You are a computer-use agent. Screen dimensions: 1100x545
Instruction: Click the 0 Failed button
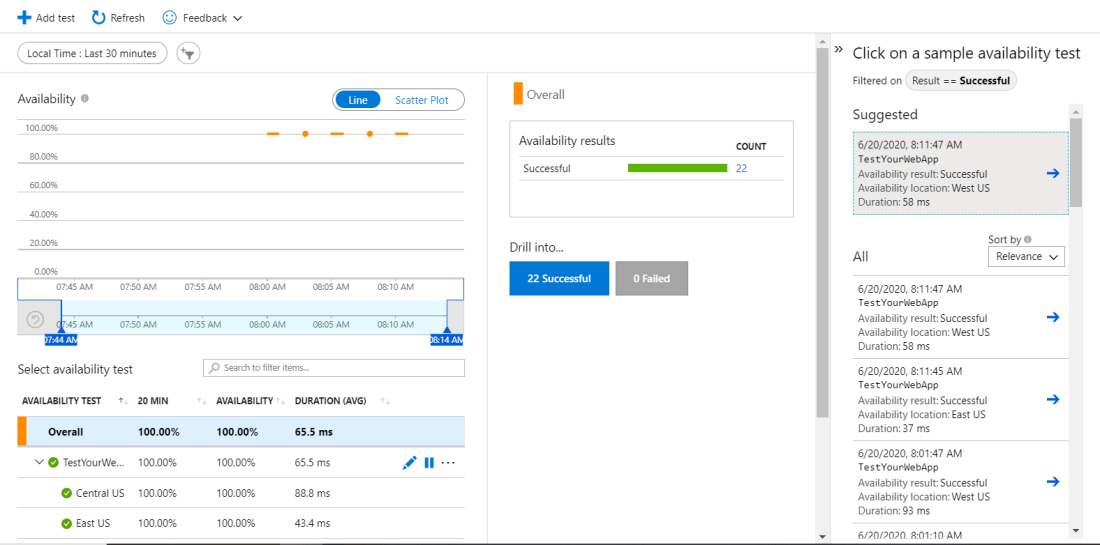(x=651, y=279)
